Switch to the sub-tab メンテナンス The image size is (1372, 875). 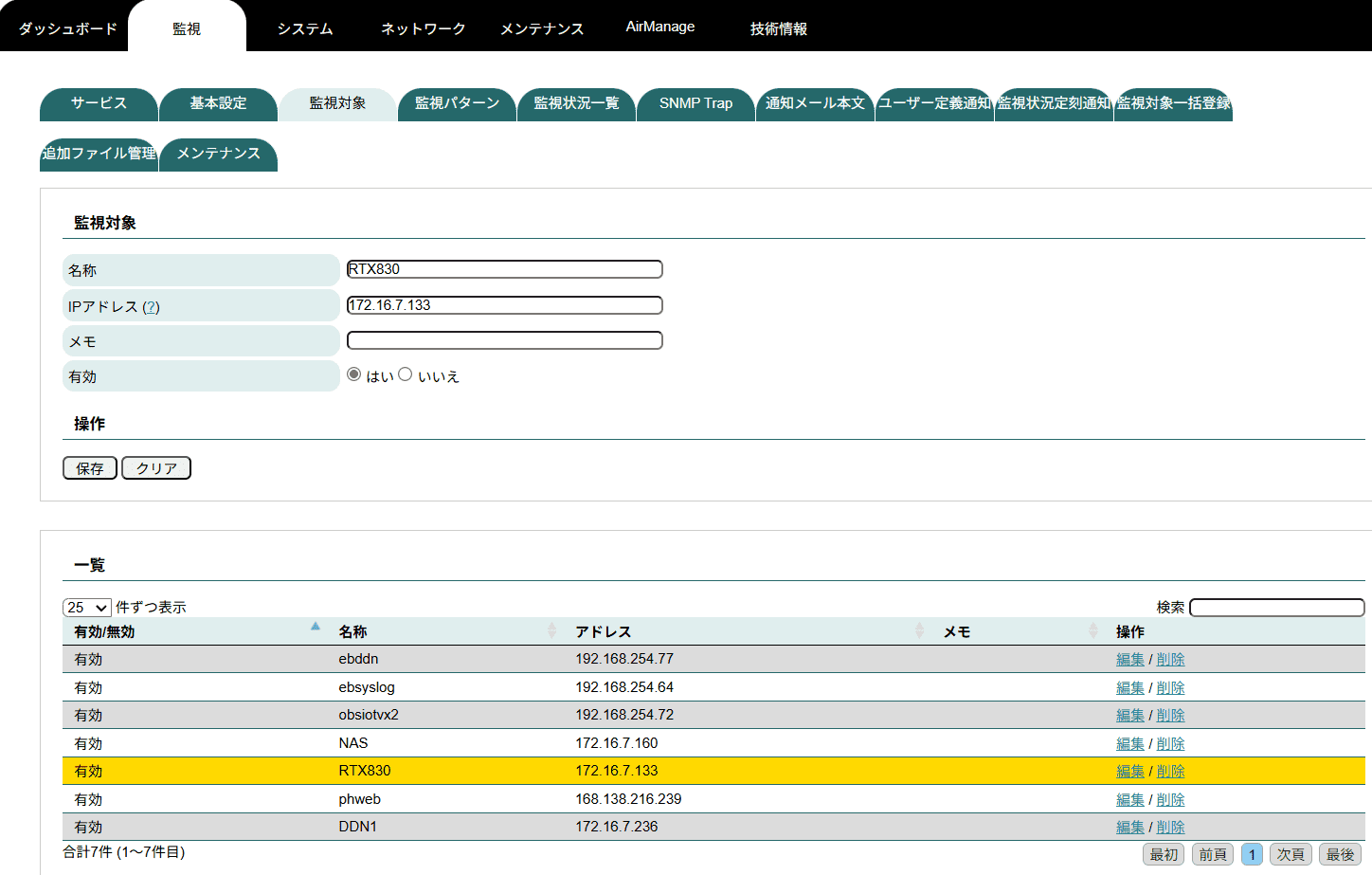click(x=218, y=154)
